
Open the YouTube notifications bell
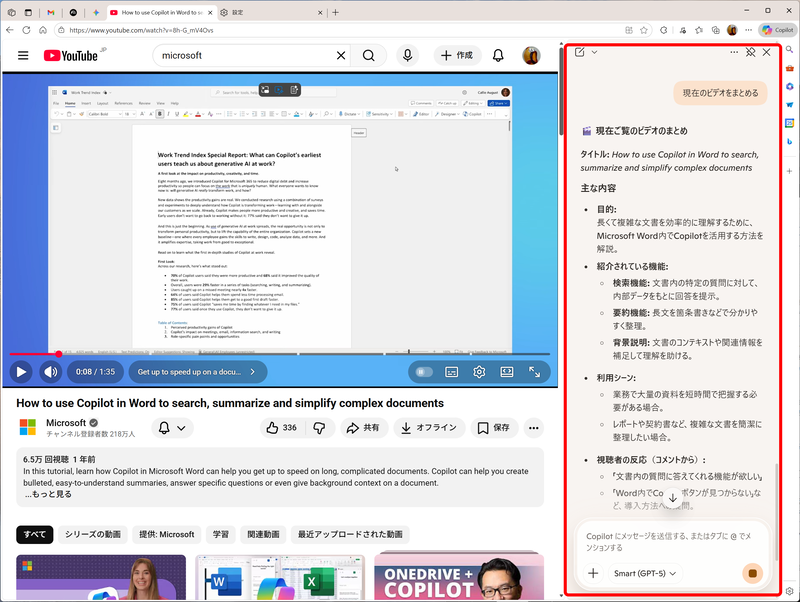[497, 57]
